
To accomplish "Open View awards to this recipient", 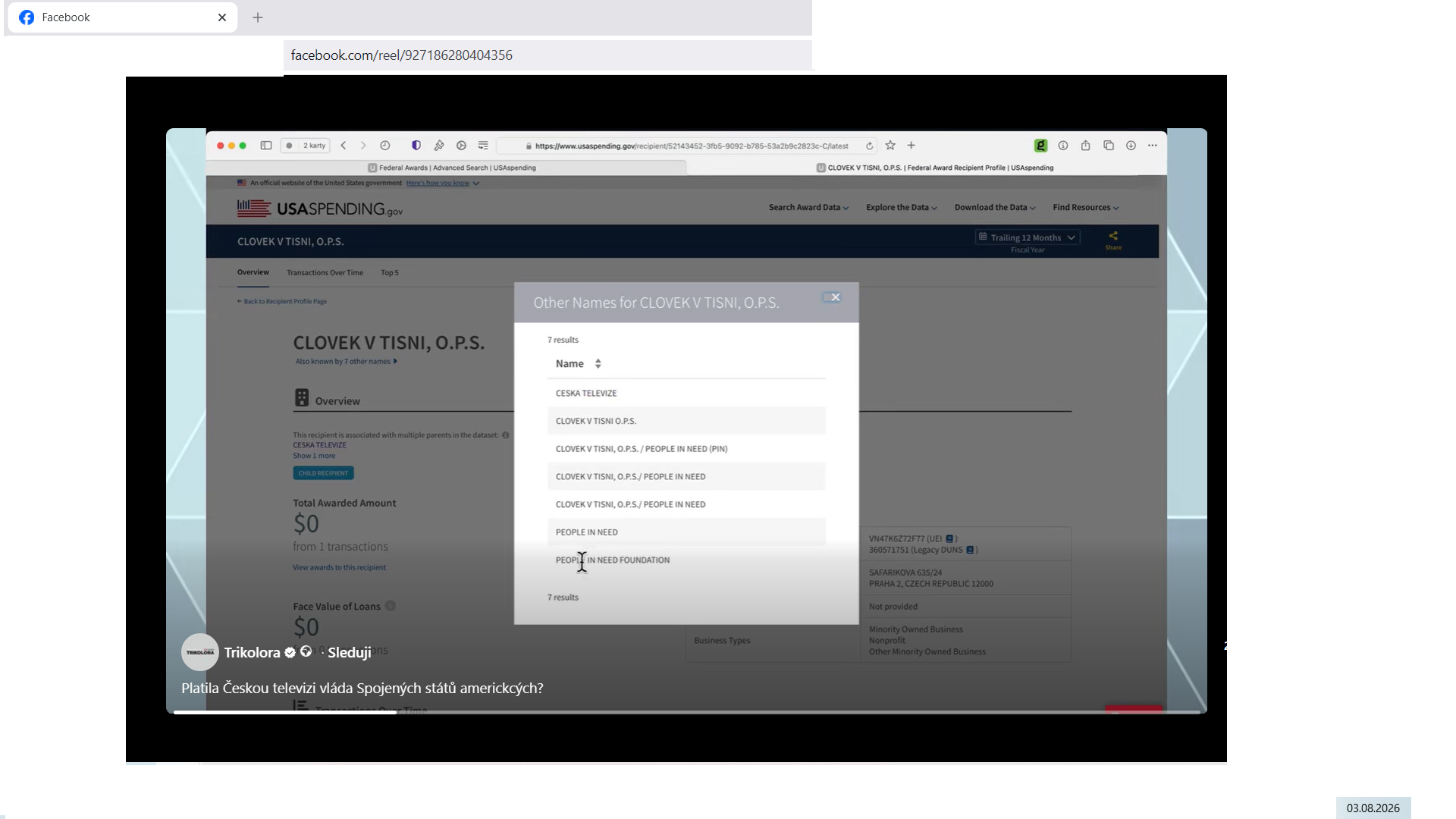I will (x=339, y=567).
